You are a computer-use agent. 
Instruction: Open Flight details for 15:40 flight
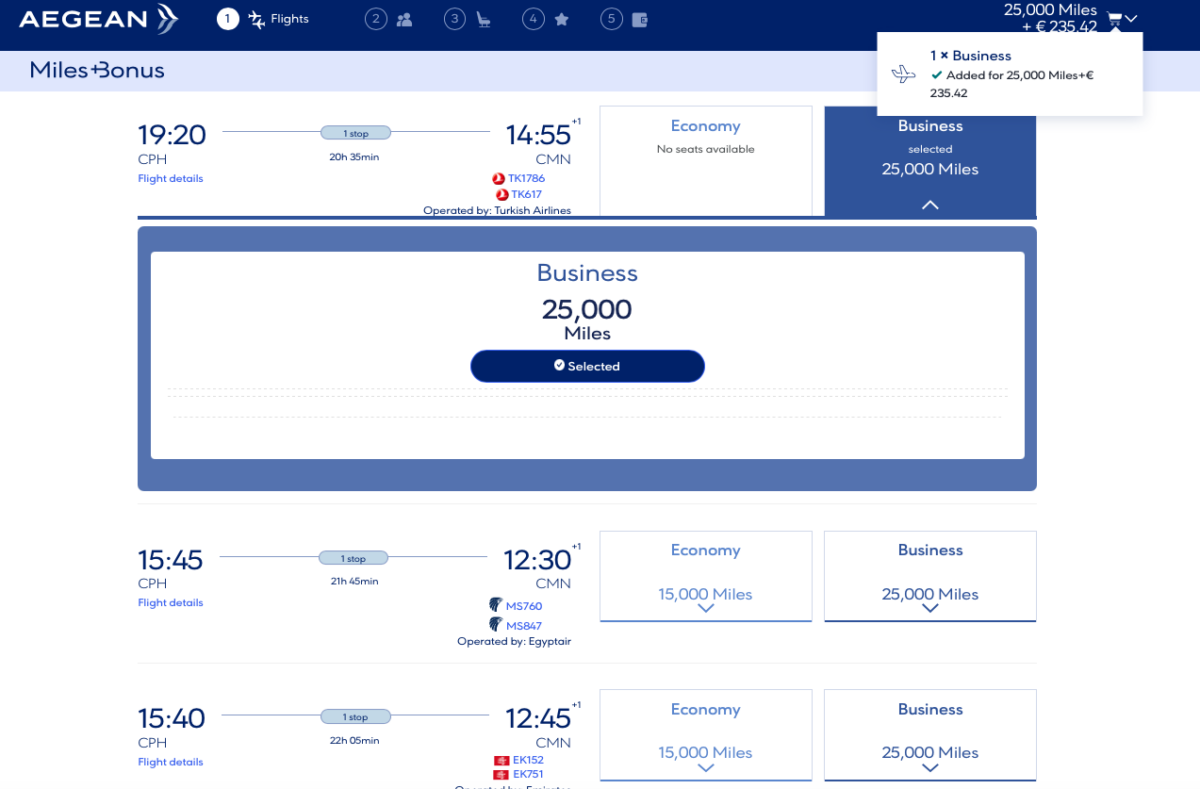point(170,762)
